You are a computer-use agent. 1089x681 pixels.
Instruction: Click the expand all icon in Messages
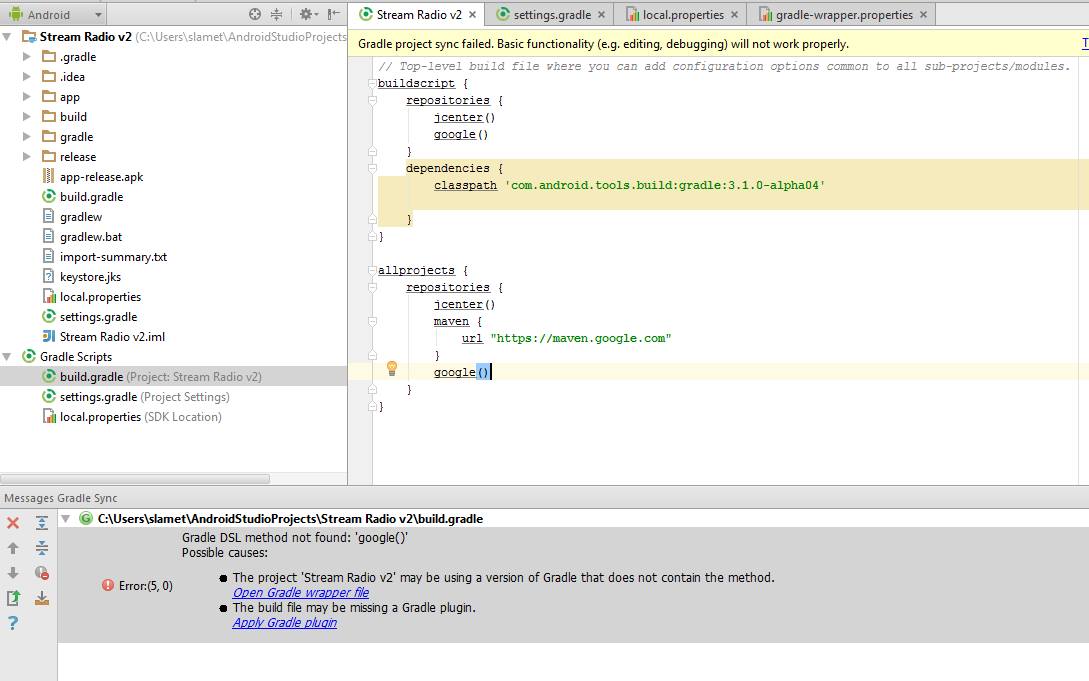42,523
